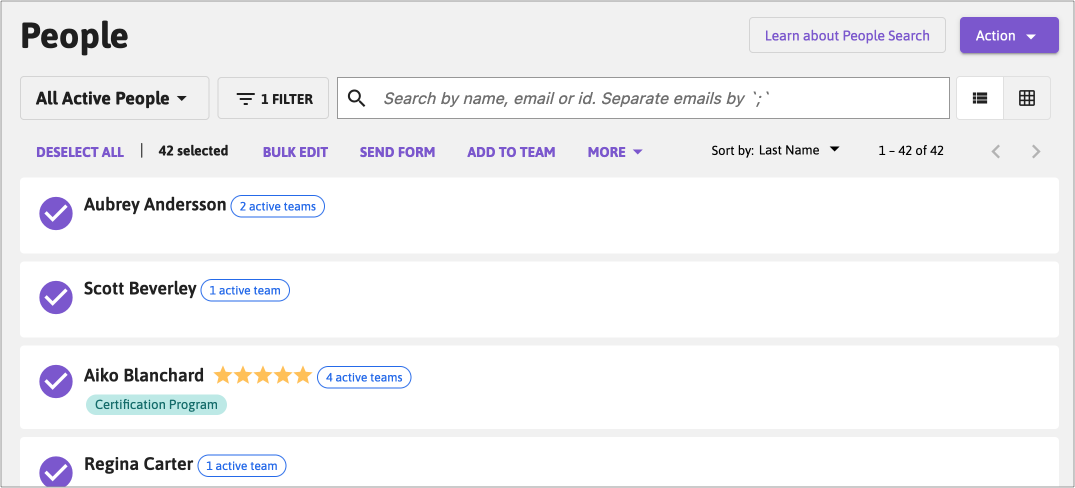The width and height of the screenshot is (1075, 488).
Task: Switch to list view icon
Action: [980, 98]
